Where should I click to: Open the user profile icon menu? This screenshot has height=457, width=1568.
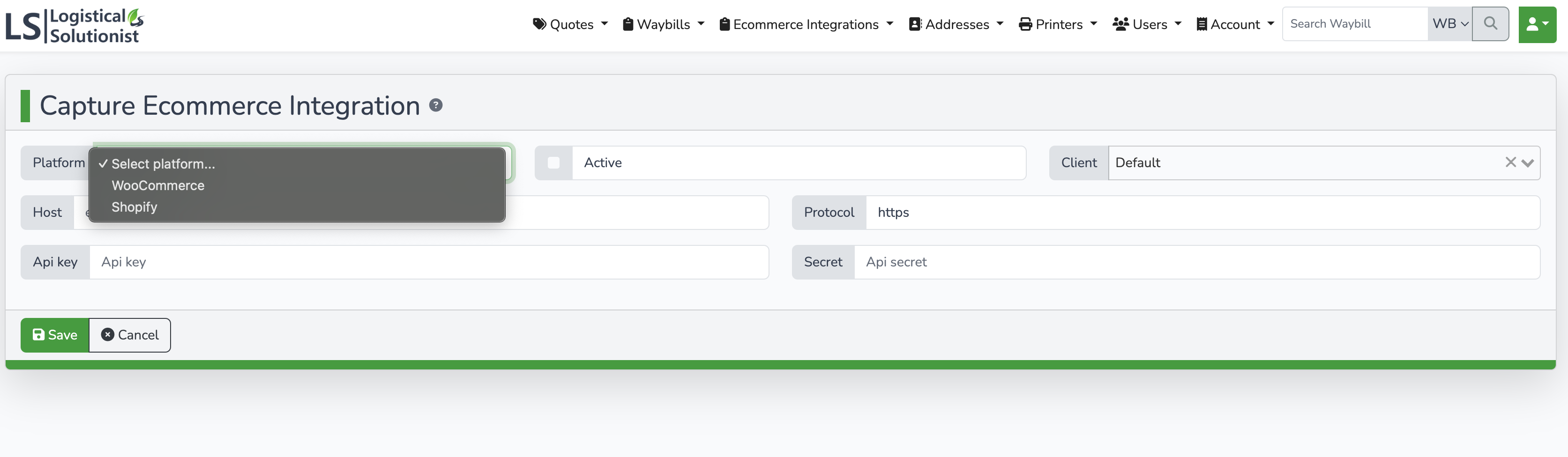(1537, 24)
